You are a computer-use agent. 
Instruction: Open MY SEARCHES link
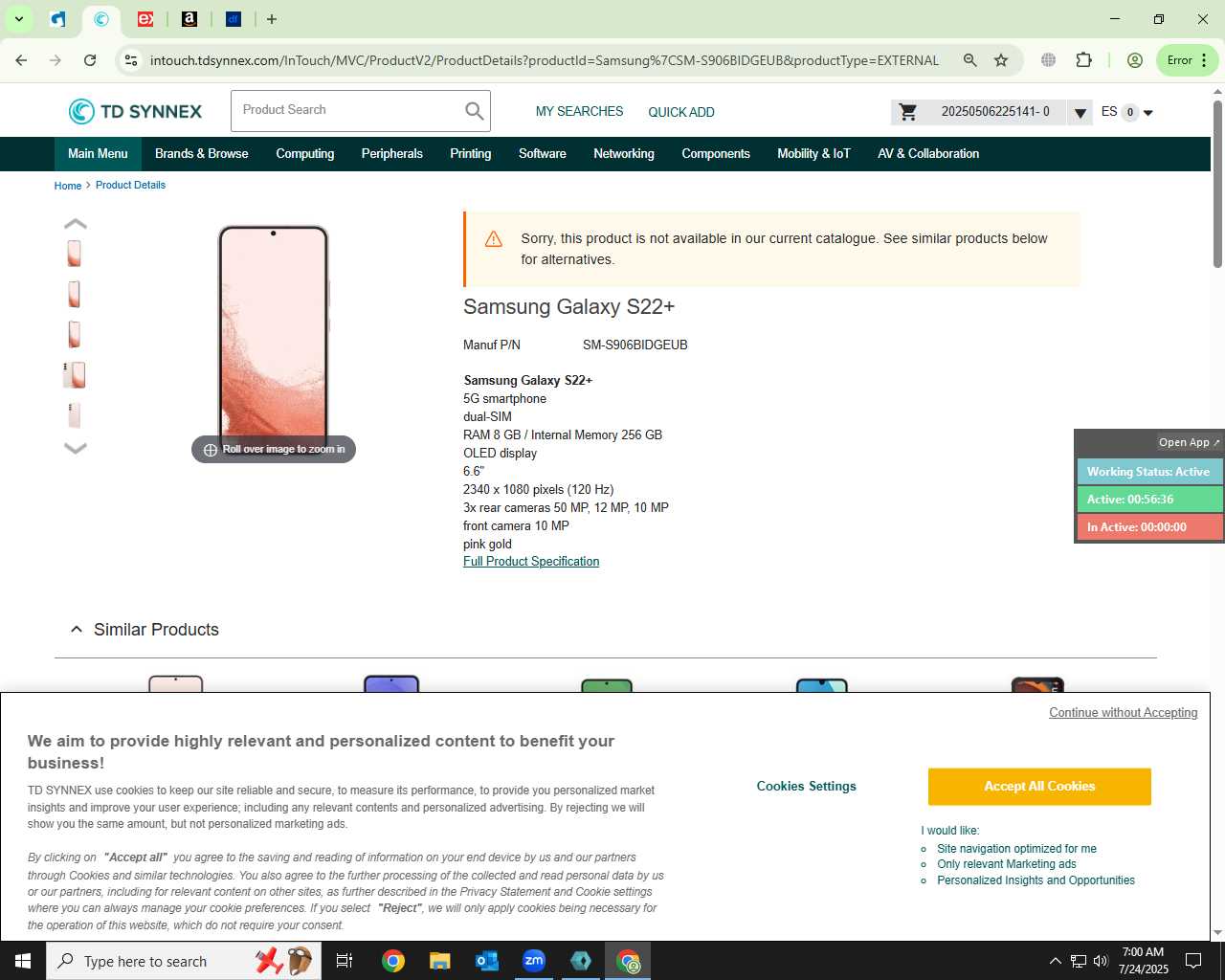pos(579,112)
